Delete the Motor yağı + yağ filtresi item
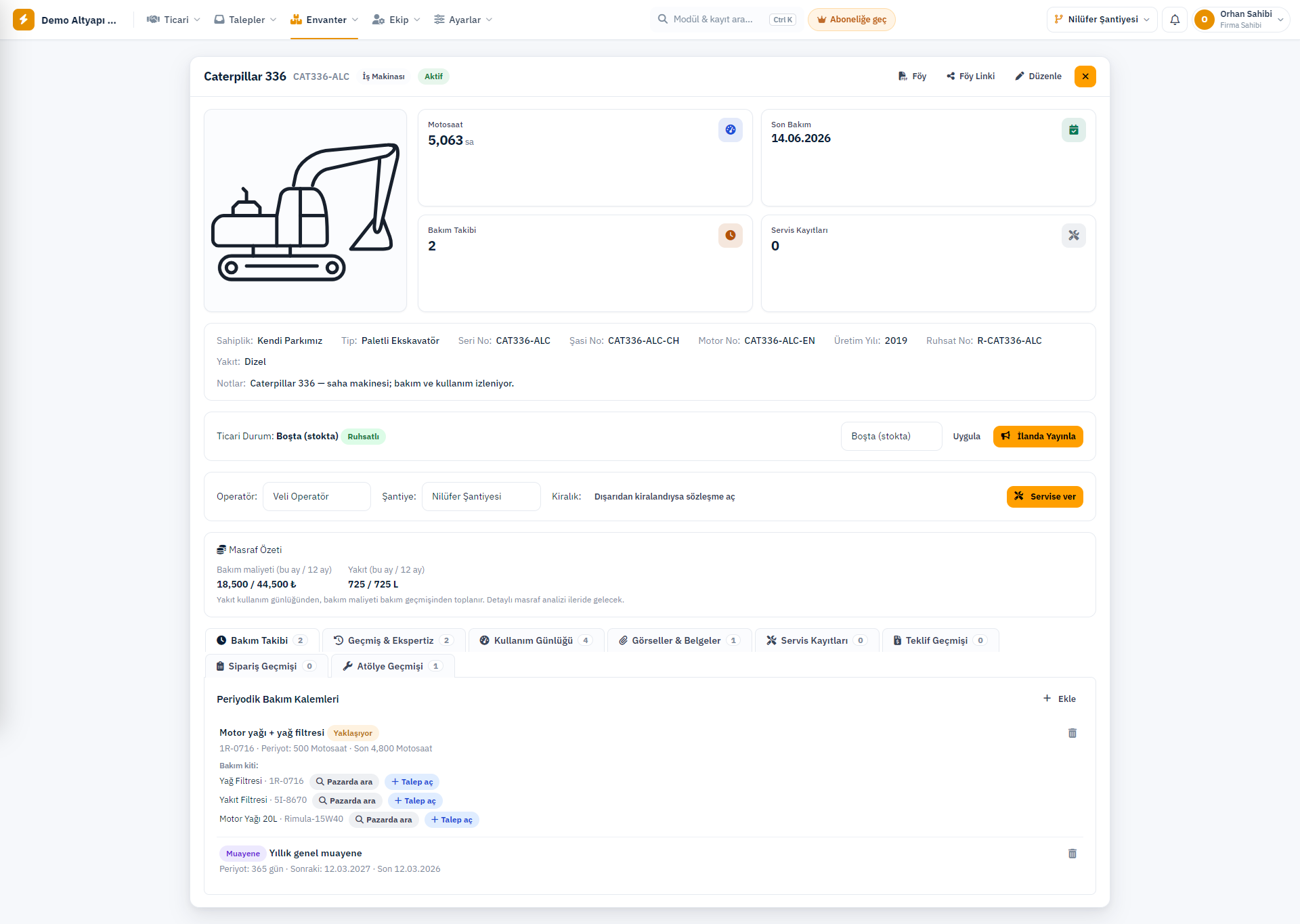Image resolution: width=1300 pixels, height=924 pixels. coord(1072,733)
